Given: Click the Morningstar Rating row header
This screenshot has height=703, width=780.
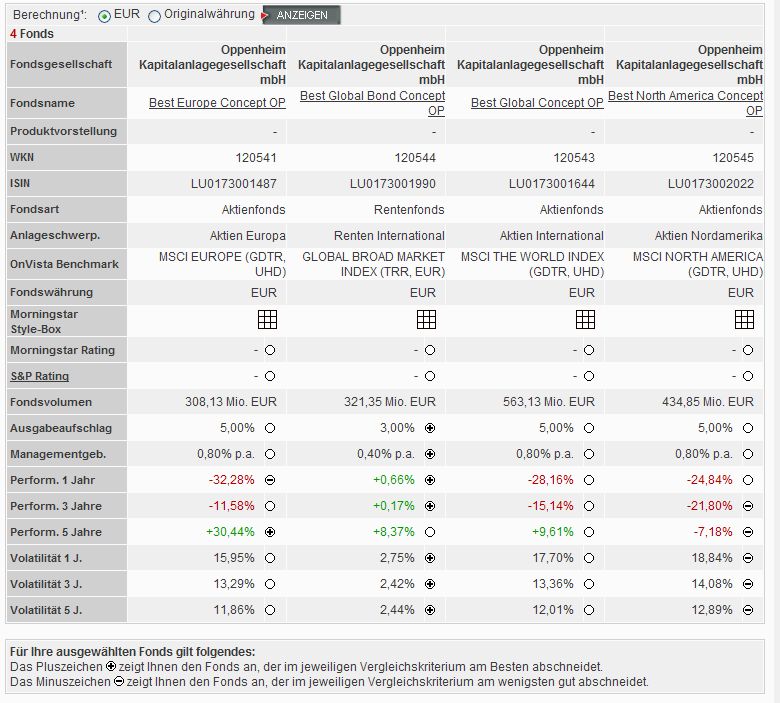Looking at the screenshot, I should pyautogui.click(x=67, y=350).
